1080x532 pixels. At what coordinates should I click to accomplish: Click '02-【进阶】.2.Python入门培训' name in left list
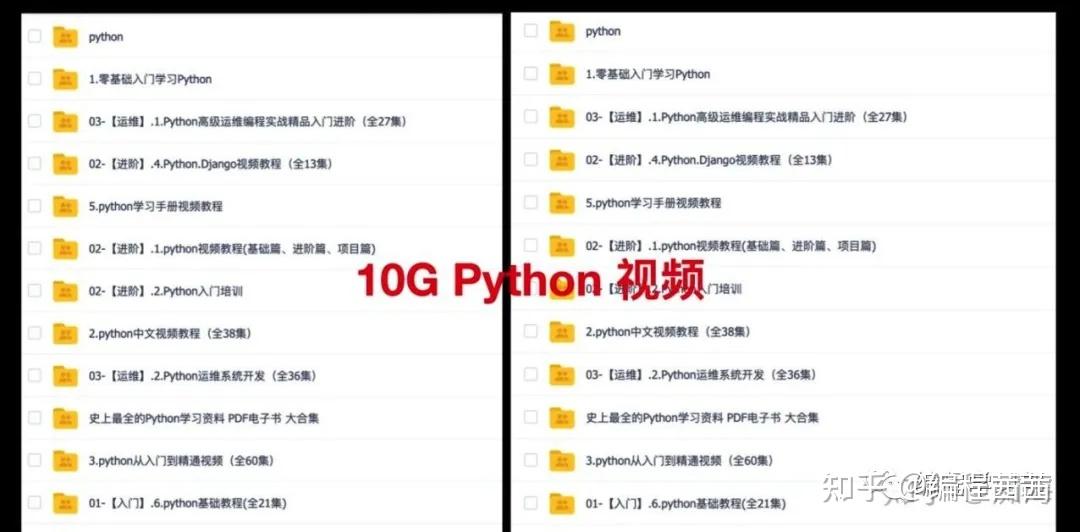pyautogui.click(x=165, y=291)
